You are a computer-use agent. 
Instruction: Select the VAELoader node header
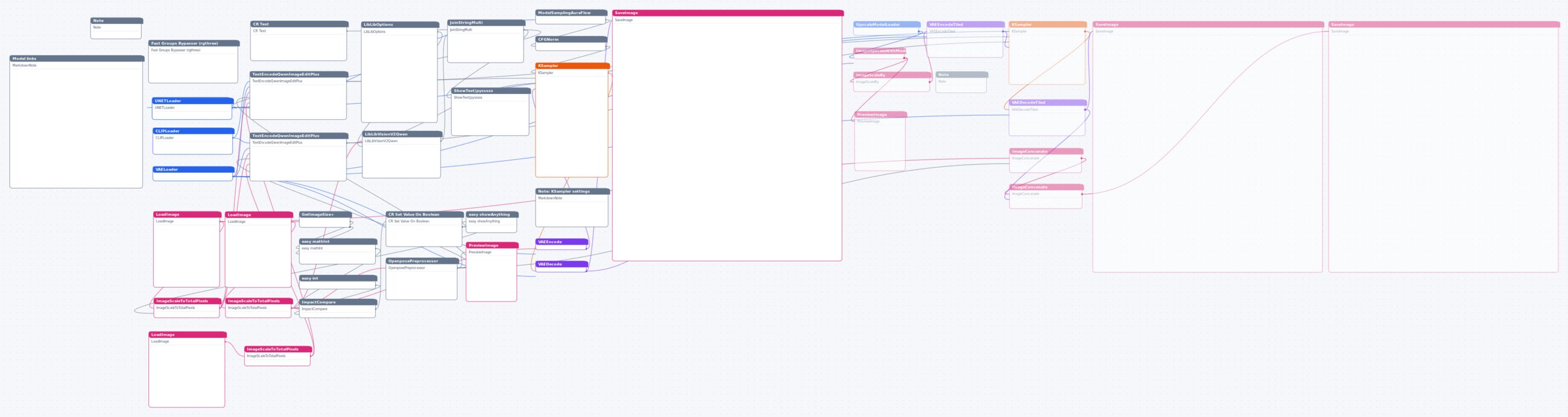coord(193,169)
